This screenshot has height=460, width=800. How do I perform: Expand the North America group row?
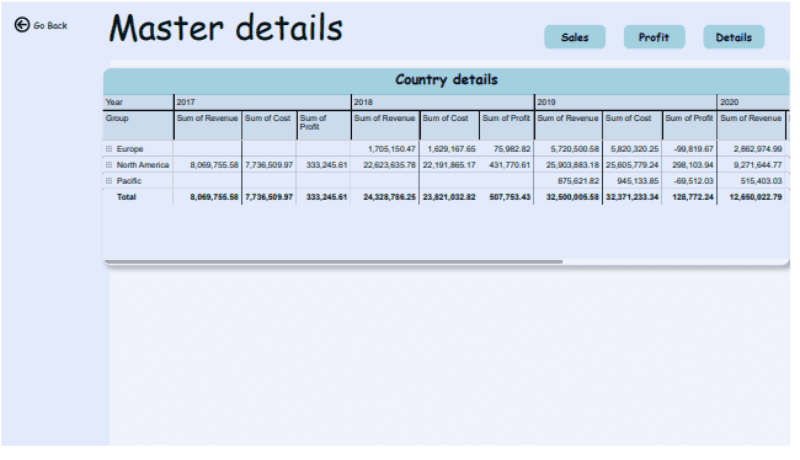(109, 166)
